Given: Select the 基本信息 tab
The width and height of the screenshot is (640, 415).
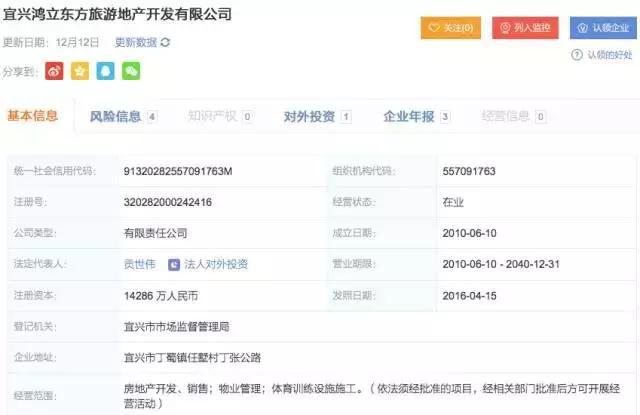Looking at the screenshot, I should tap(33, 116).
